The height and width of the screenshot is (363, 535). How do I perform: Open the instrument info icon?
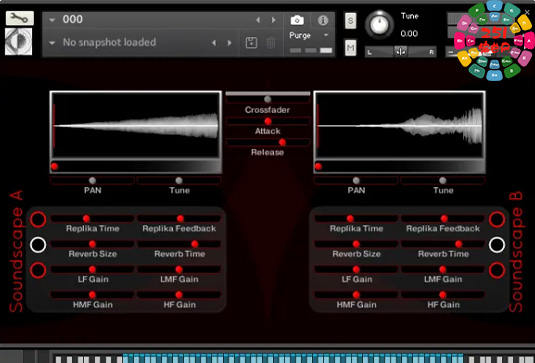tap(323, 20)
